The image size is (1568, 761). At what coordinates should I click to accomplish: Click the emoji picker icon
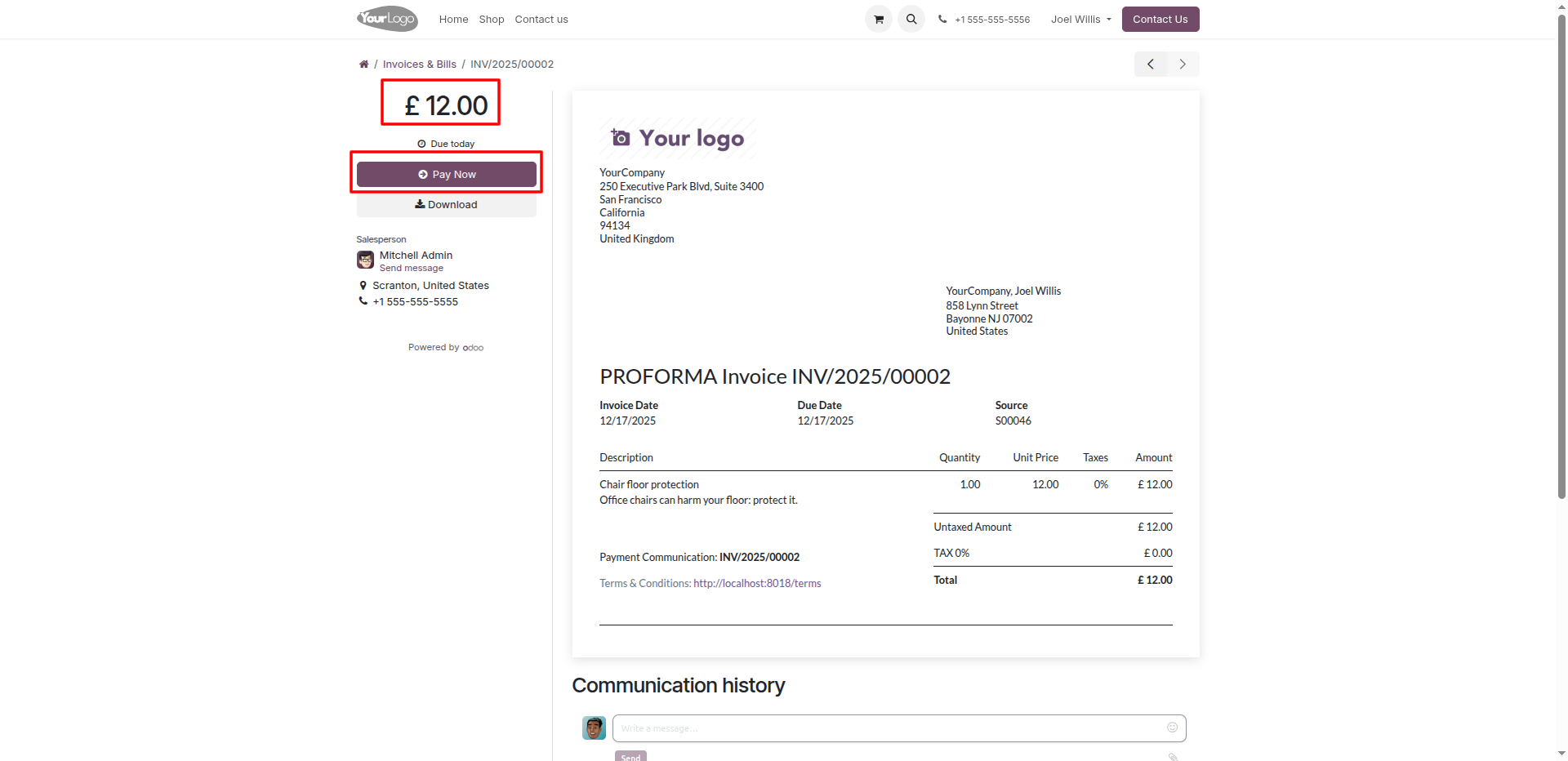pyautogui.click(x=1172, y=728)
